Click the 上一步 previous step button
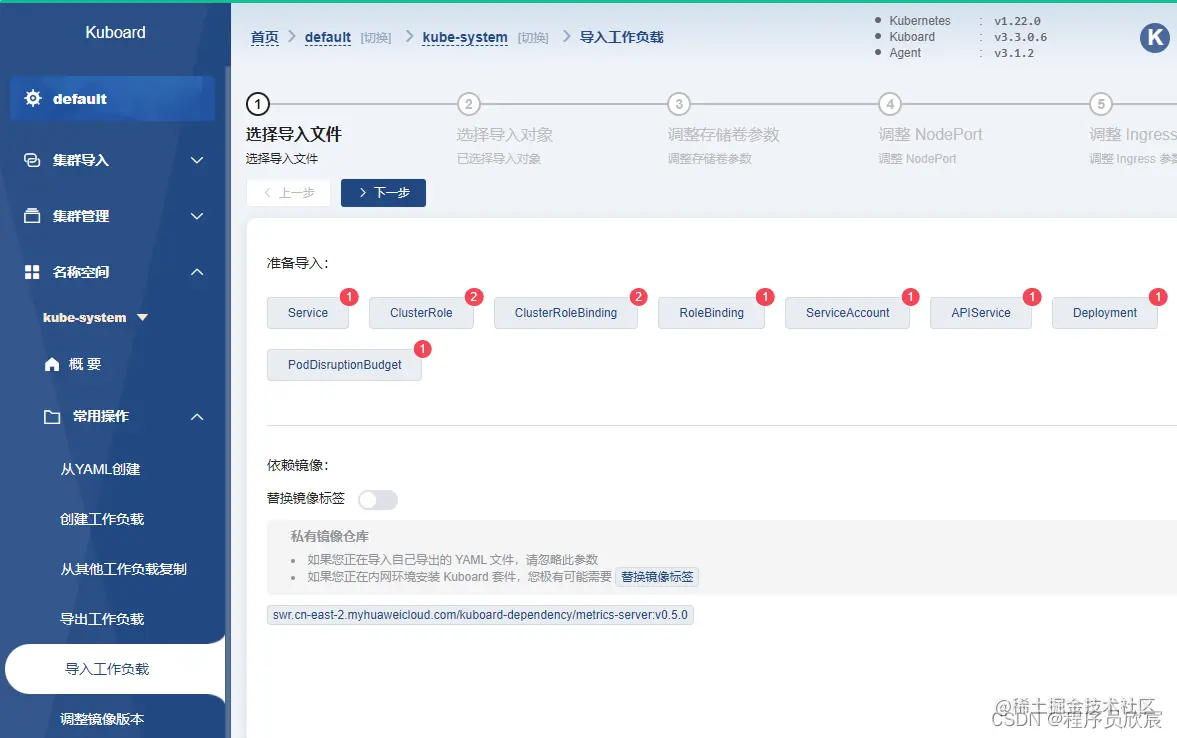 288,193
